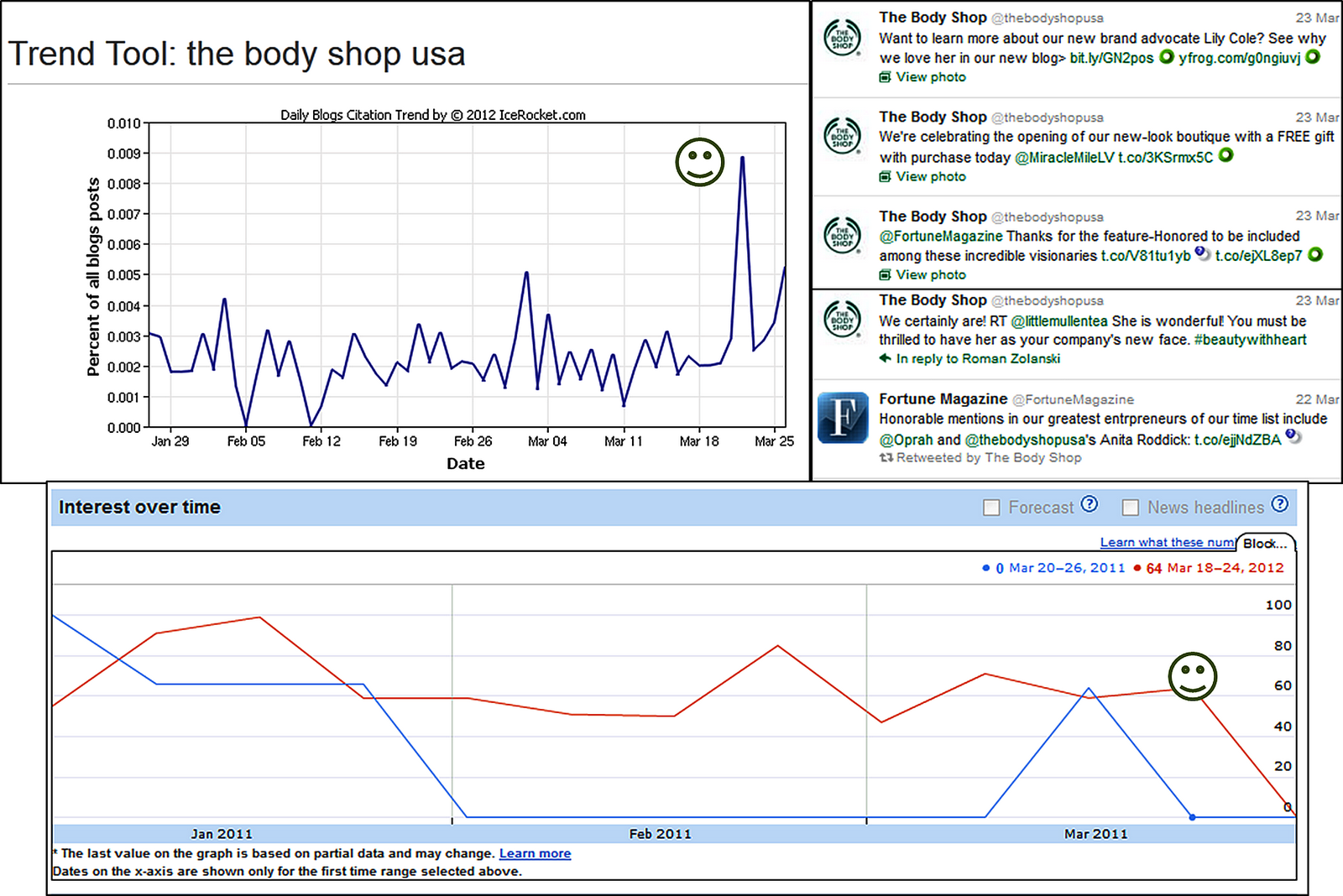The image size is (1343, 896).
Task: Click the translate globe icon after t.co/V81tu1yb
Action: [x=1200, y=252]
